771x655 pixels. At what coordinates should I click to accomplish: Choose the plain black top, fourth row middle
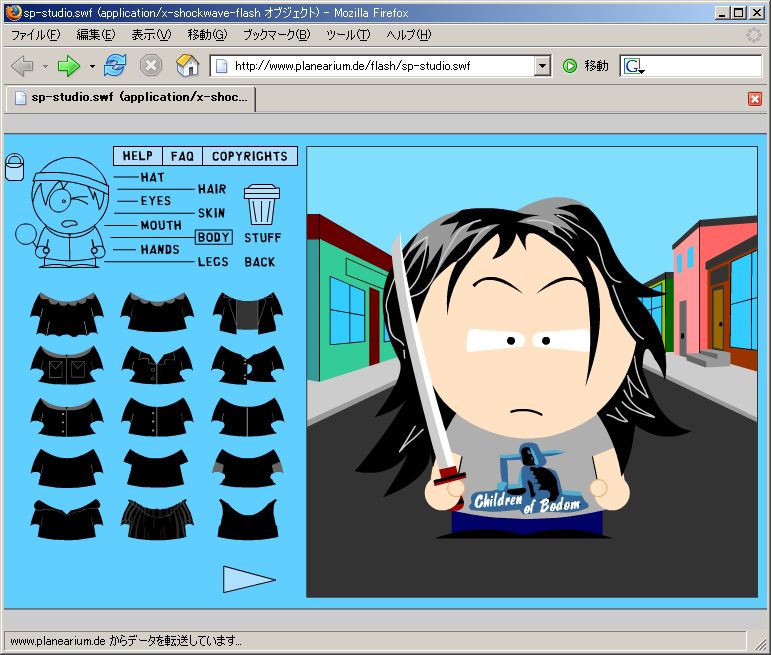[157, 468]
